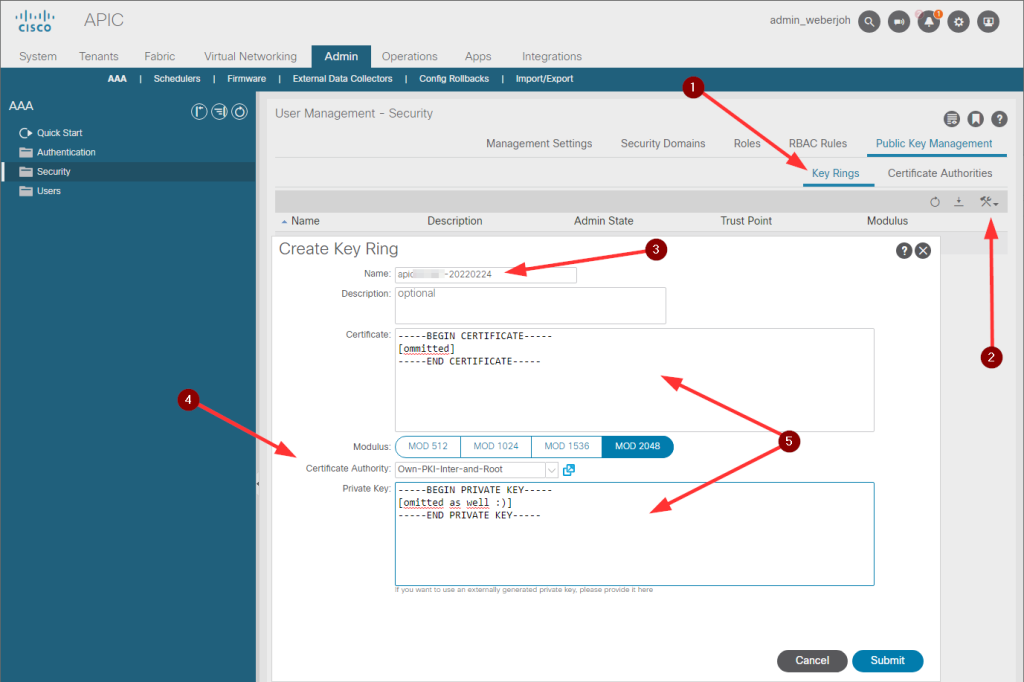Open the notifications bell icon
Image resolution: width=1024 pixels, height=682 pixels.
[x=929, y=22]
